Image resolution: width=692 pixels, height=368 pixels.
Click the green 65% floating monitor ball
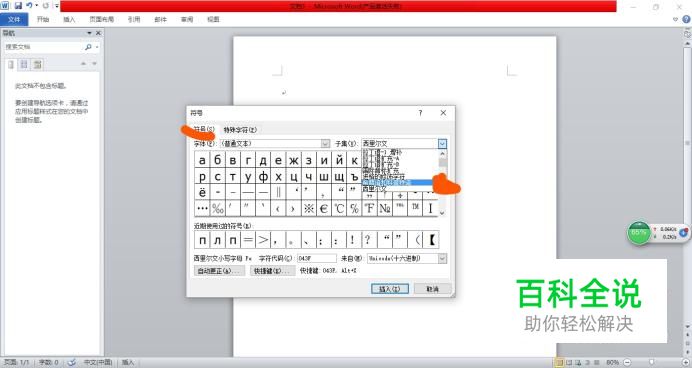point(639,233)
